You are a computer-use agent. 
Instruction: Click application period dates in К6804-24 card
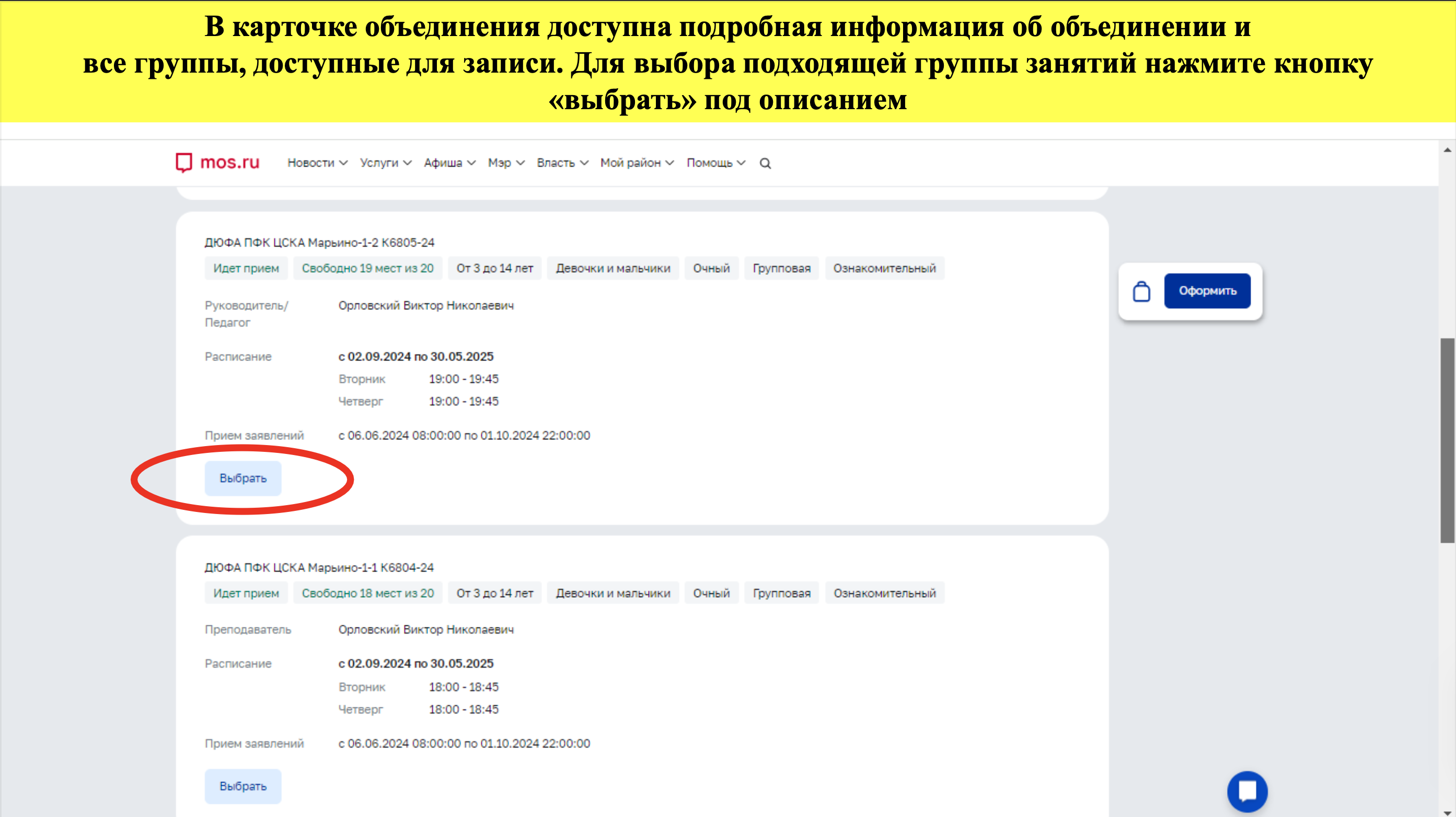[464, 743]
